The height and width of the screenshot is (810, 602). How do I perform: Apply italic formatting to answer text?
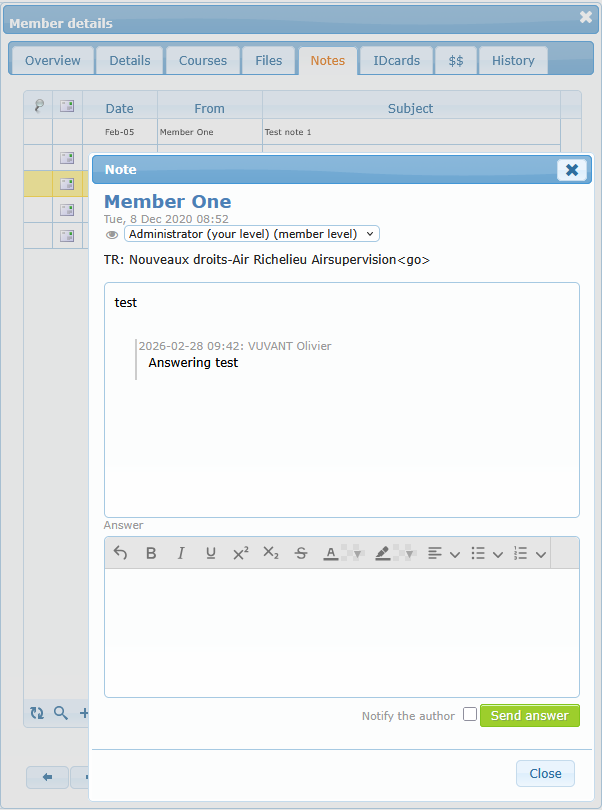tap(181, 553)
